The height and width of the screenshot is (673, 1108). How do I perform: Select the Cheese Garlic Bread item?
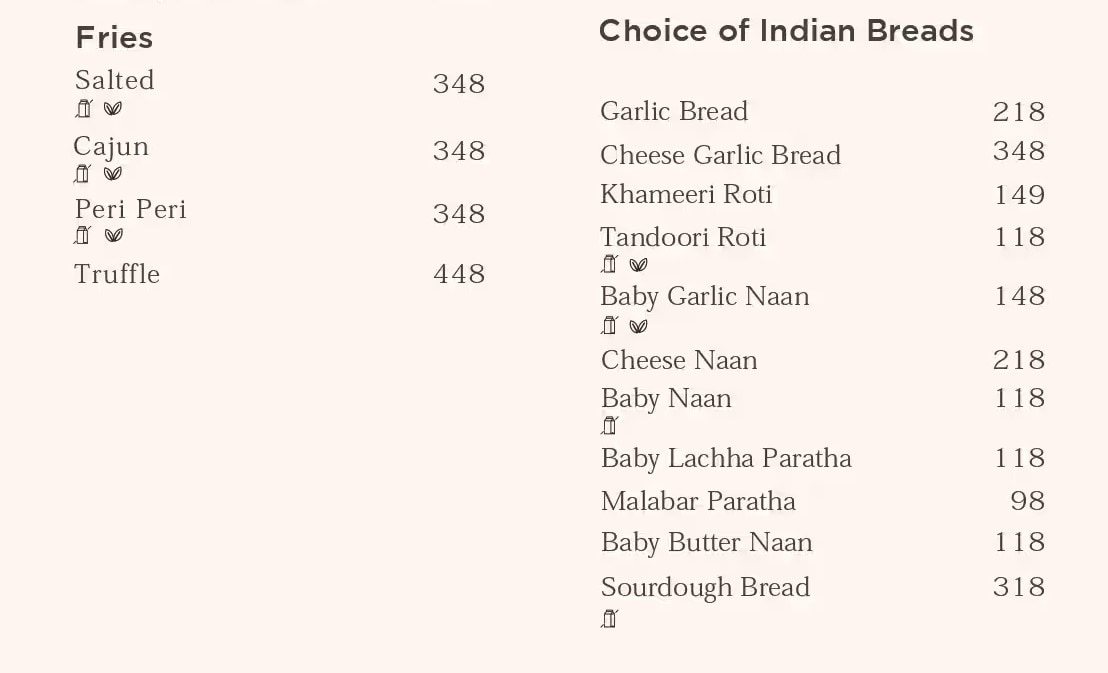[720, 155]
